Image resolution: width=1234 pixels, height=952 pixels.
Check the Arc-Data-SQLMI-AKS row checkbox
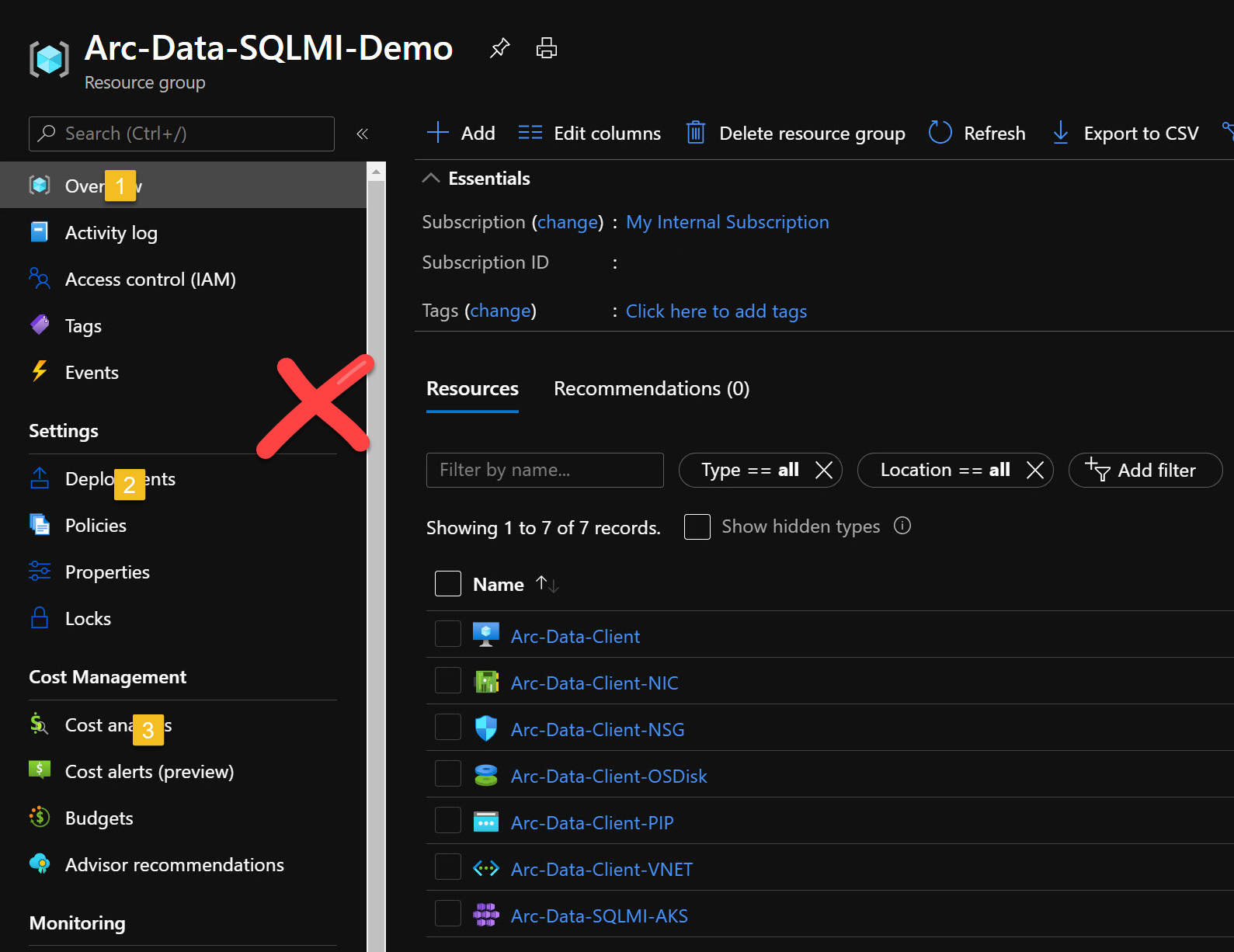coord(448,913)
